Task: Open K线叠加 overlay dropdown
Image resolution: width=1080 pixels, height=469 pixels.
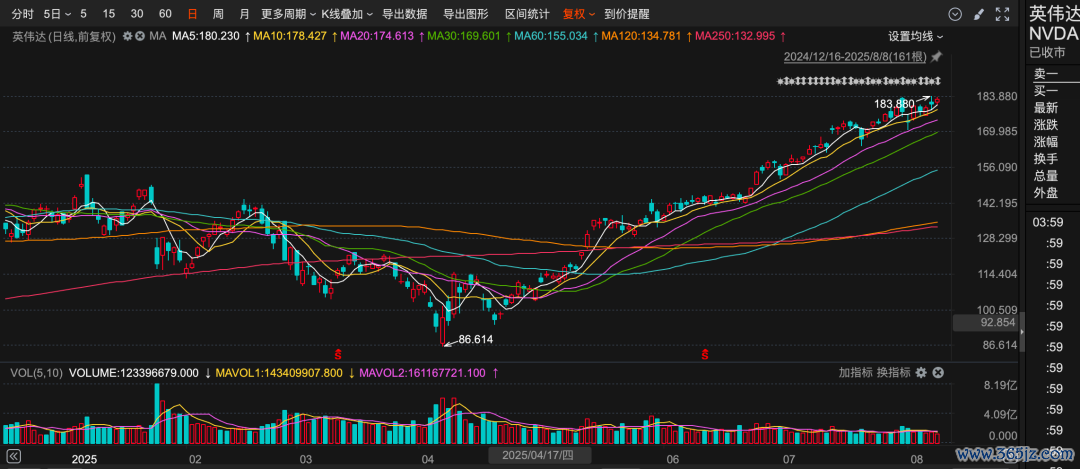Action: (347, 14)
